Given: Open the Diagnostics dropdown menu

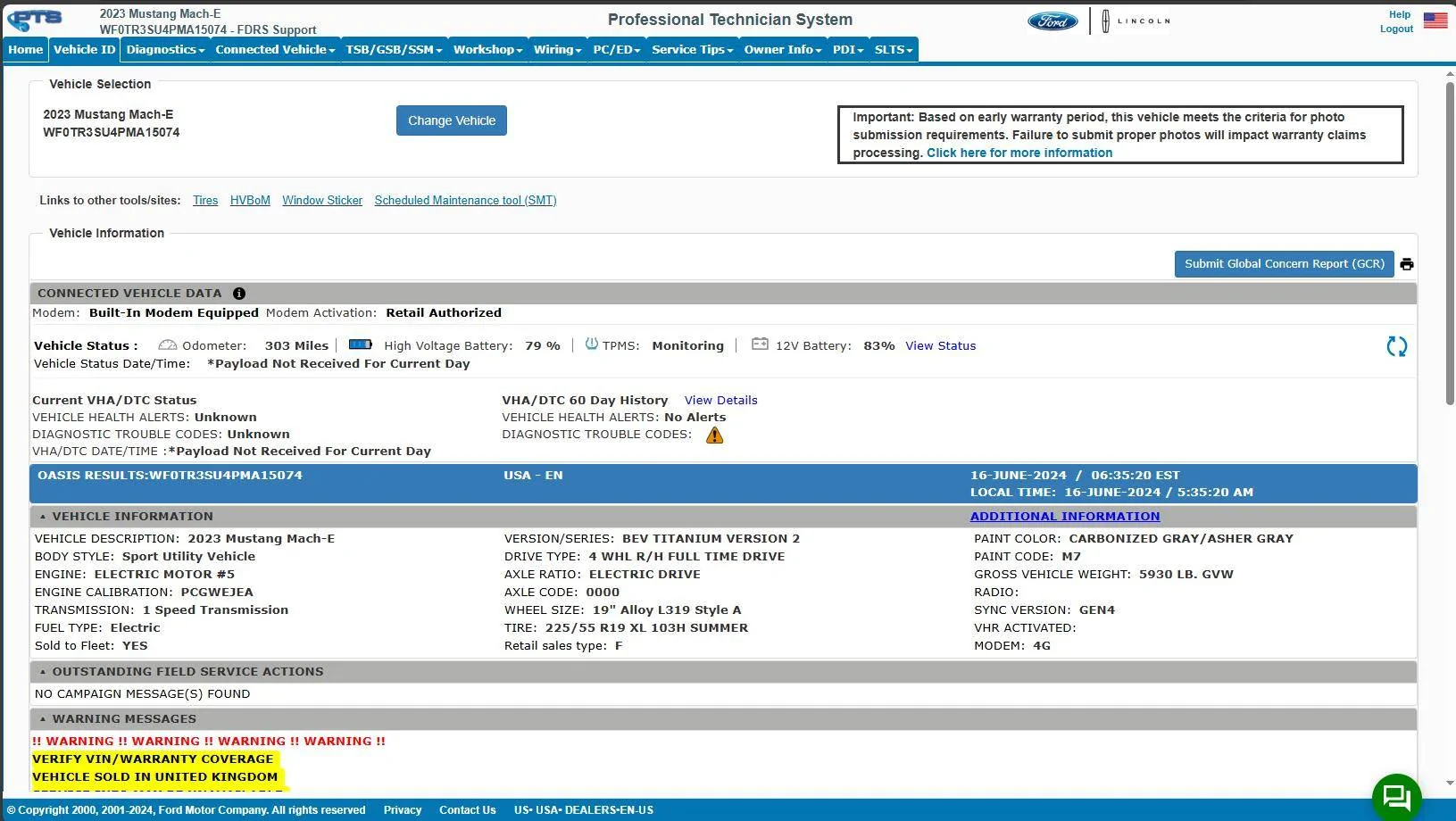Looking at the screenshot, I should 165,50.
